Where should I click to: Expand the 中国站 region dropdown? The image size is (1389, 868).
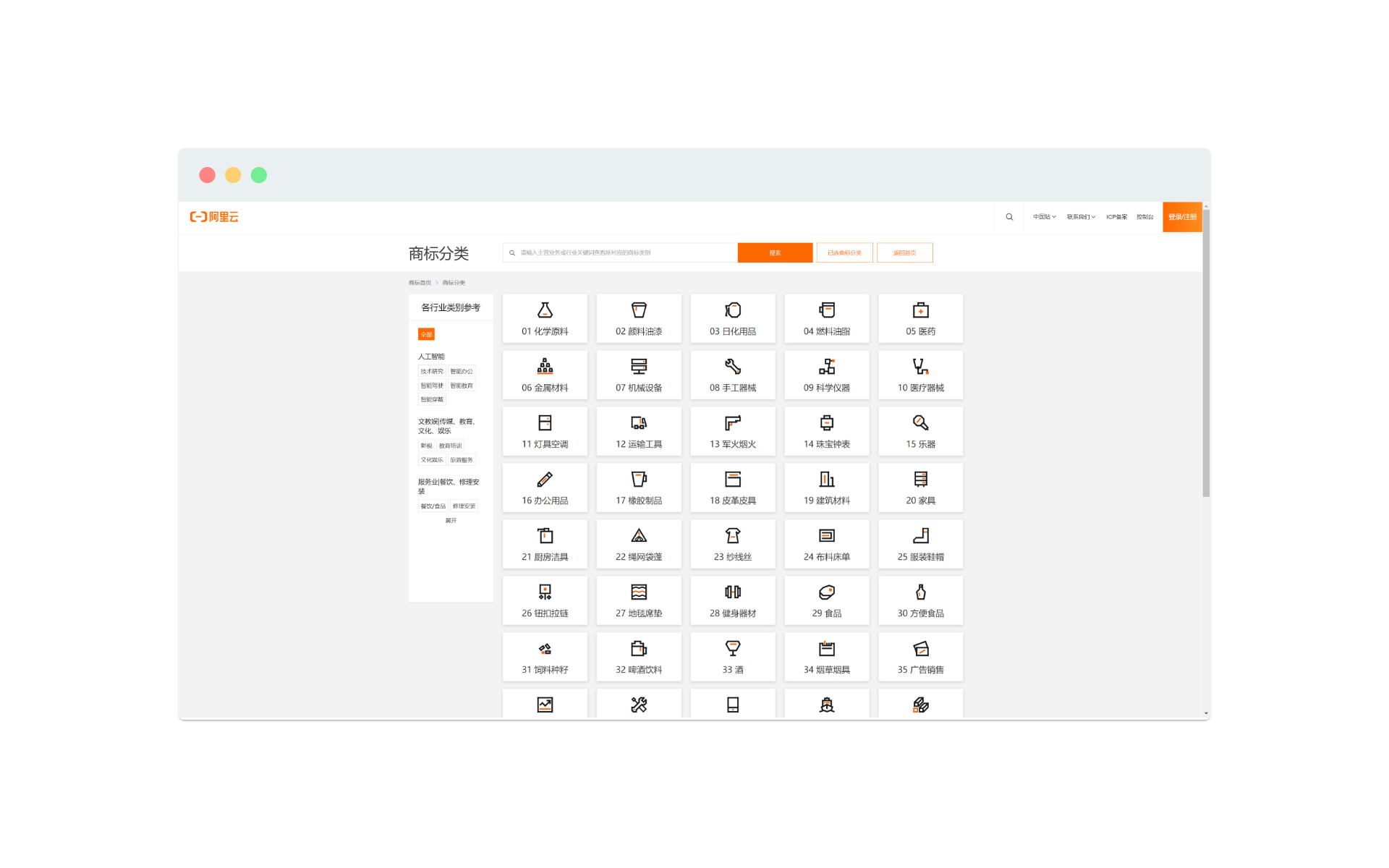pyautogui.click(x=1044, y=217)
